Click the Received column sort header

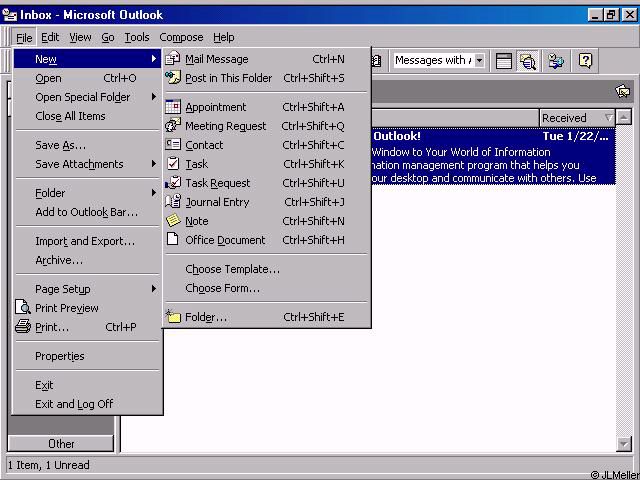click(x=577, y=118)
